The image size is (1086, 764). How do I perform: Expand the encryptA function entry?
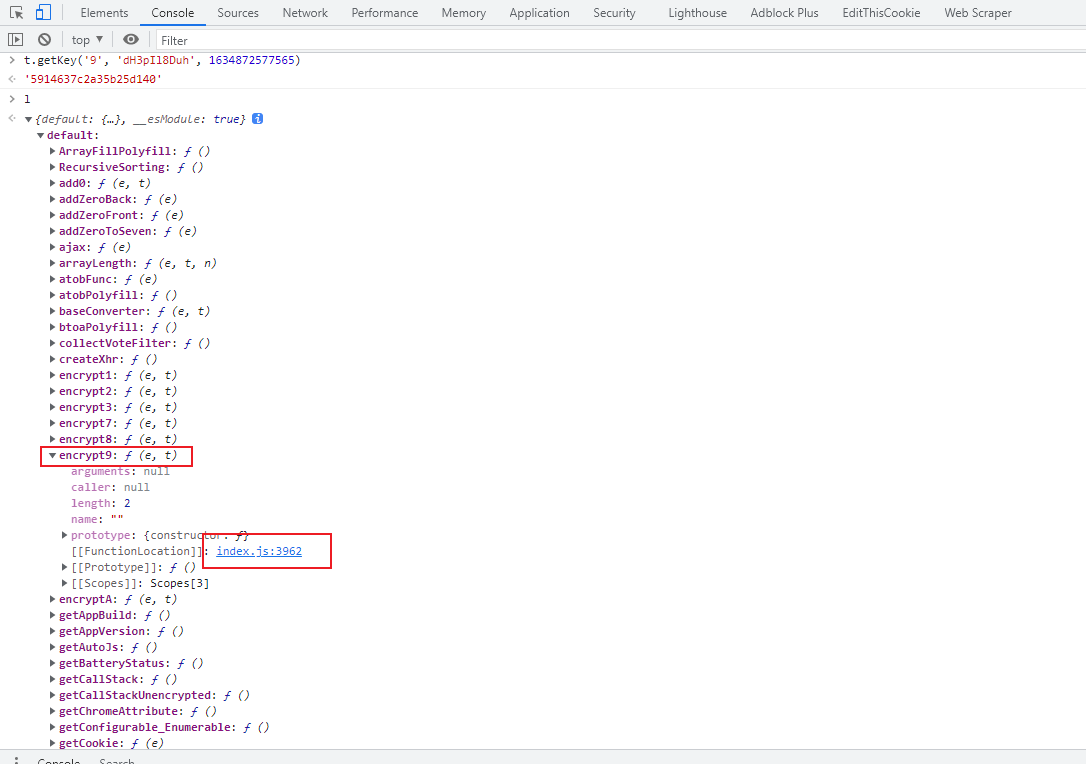(x=52, y=599)
